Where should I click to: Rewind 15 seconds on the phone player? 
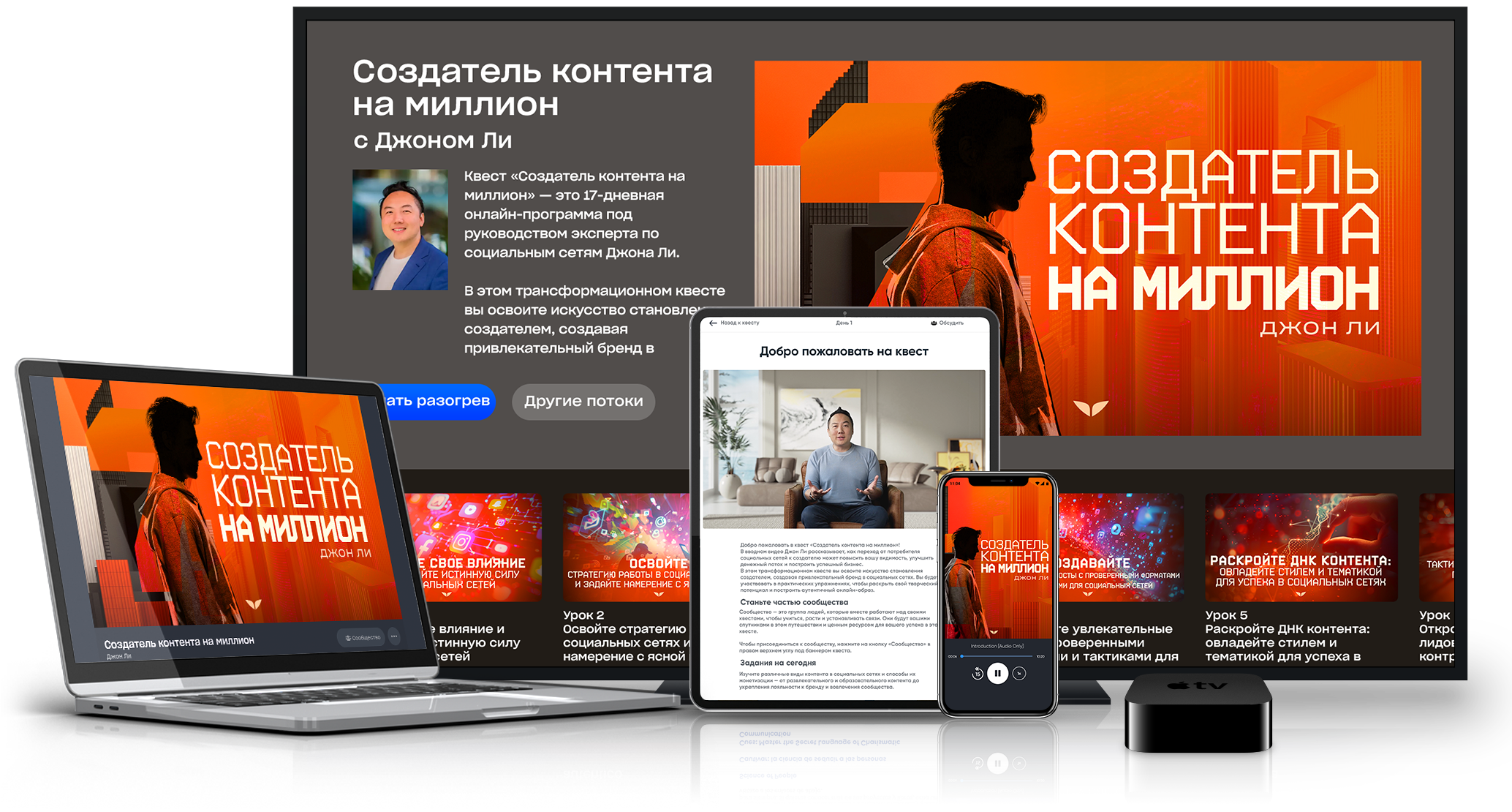(977, 674)
